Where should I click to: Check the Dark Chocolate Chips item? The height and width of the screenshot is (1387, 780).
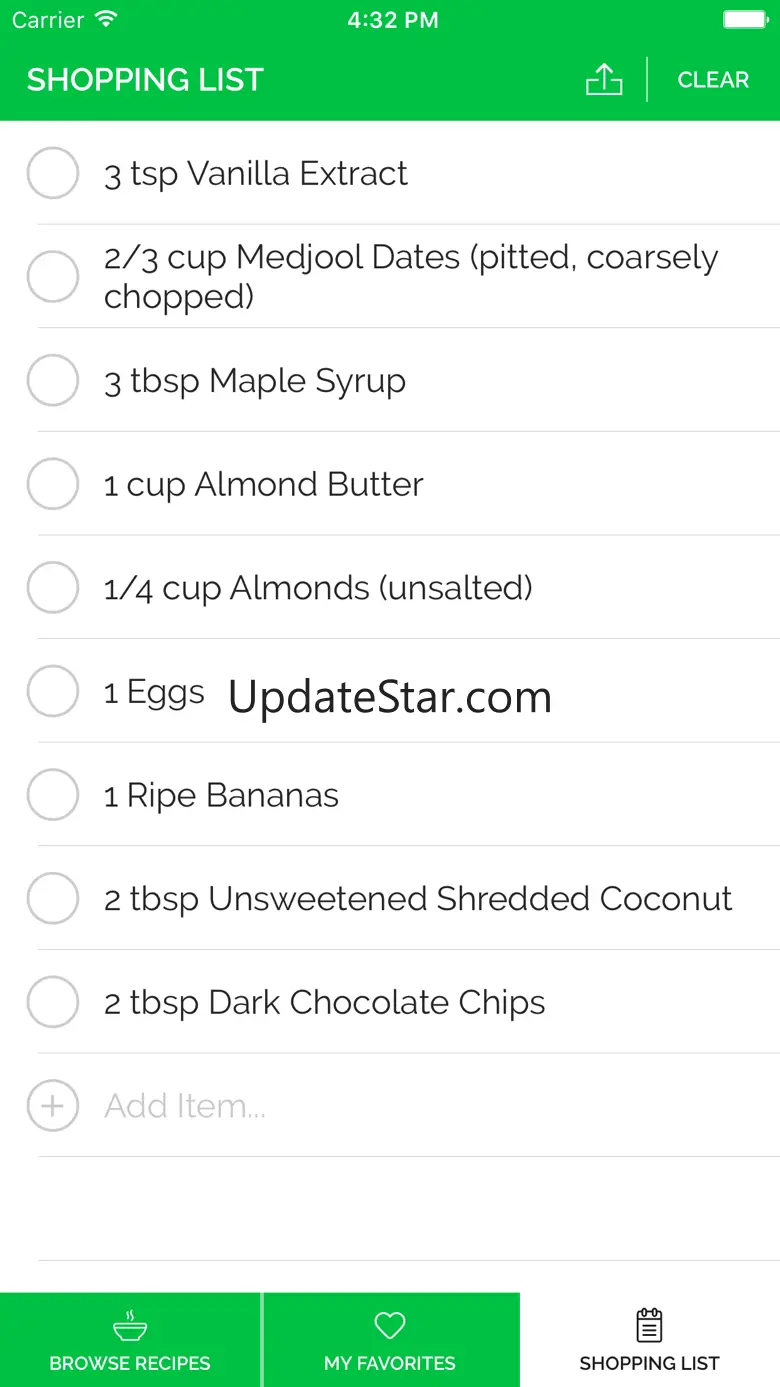pos(52,1002)
